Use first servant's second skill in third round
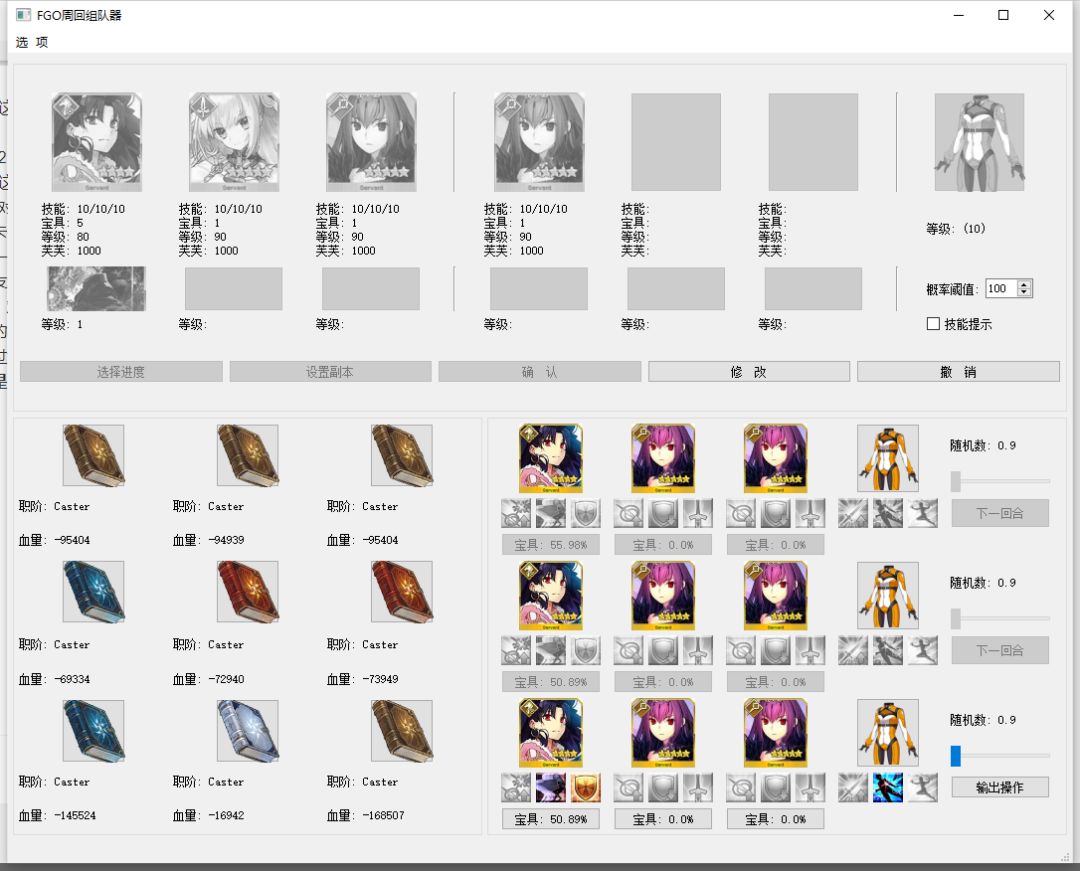The width and height of the screenshot is (1080, 871). [x=550, y=788]
